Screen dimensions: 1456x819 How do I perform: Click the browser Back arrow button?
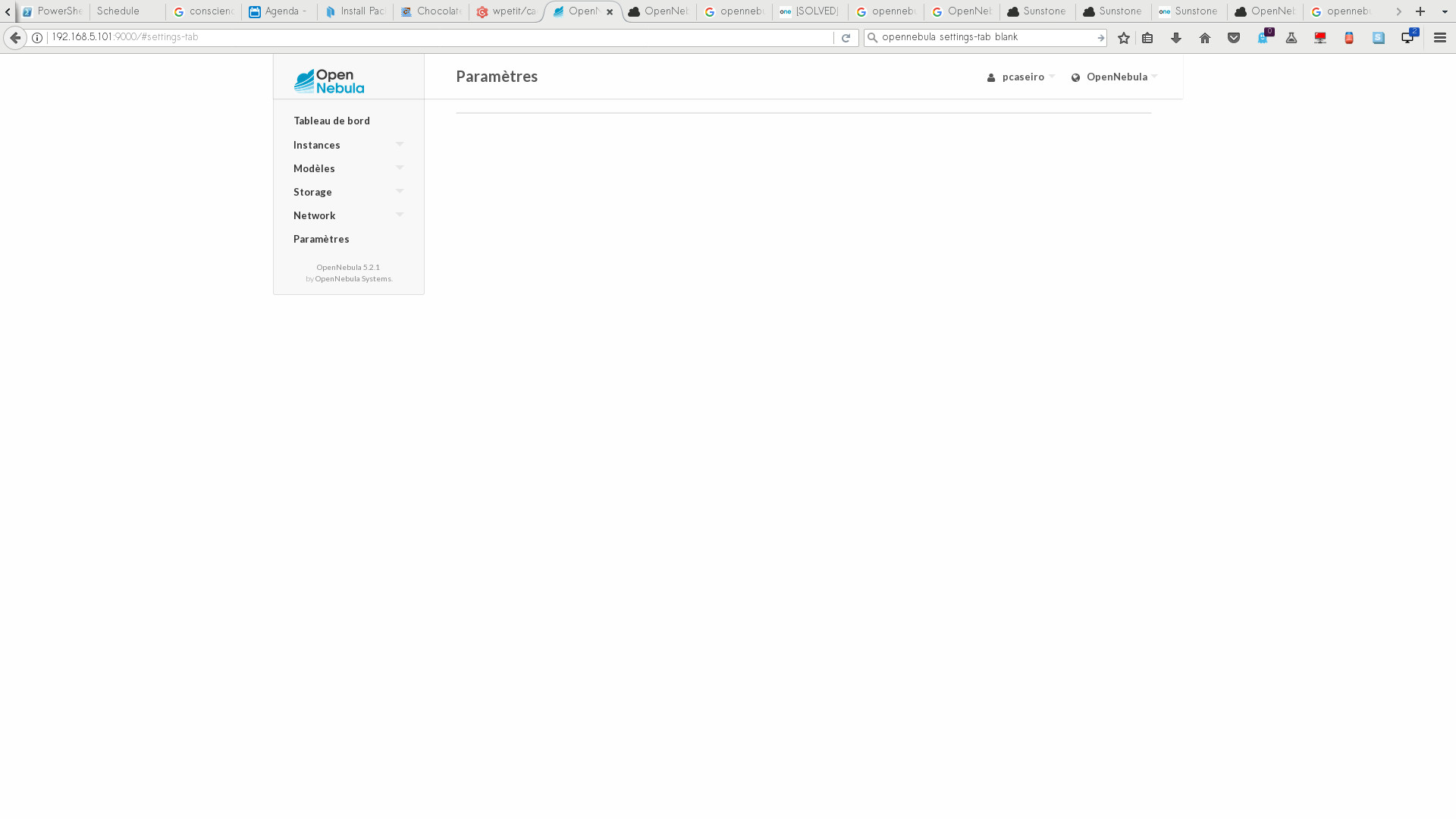(x=15, y=37)
